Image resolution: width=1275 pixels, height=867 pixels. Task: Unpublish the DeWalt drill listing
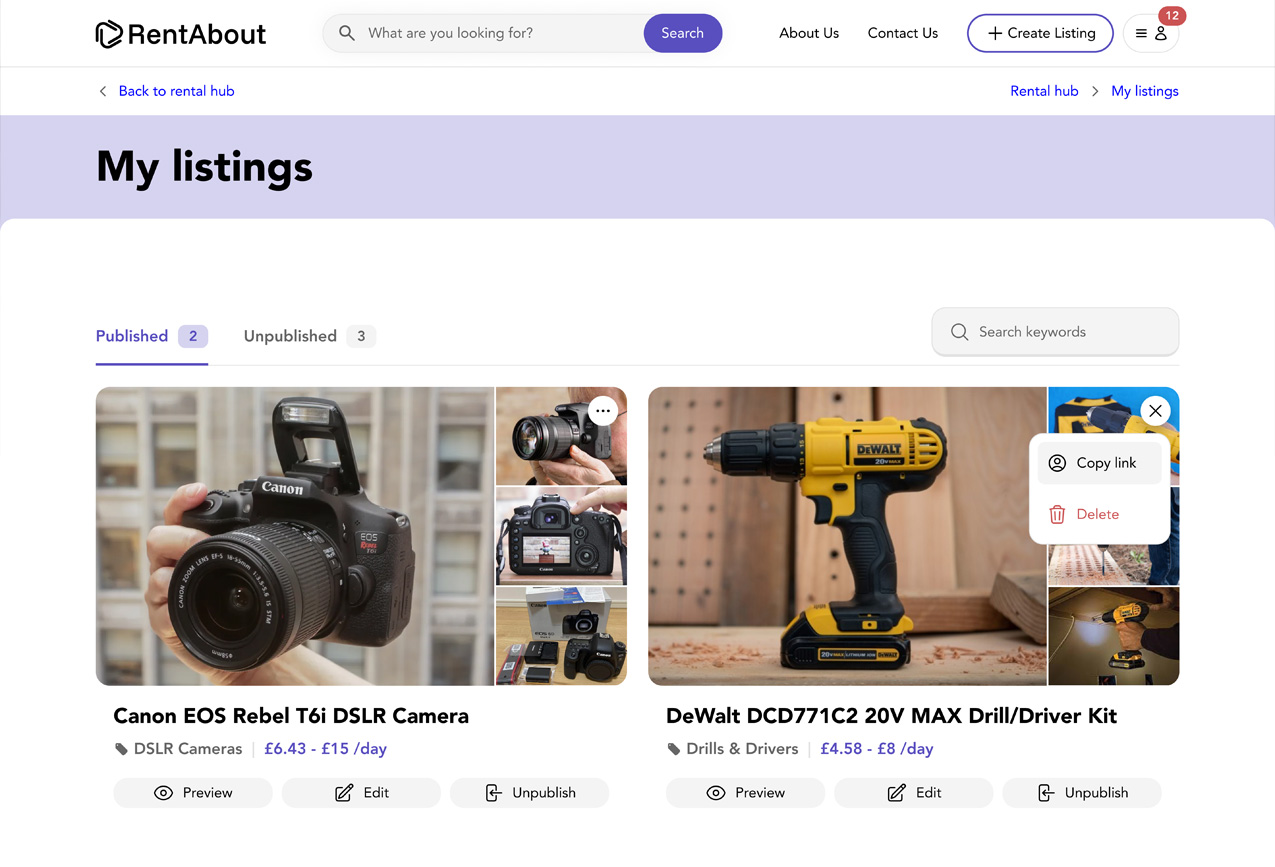click(x=1082, y=793)
